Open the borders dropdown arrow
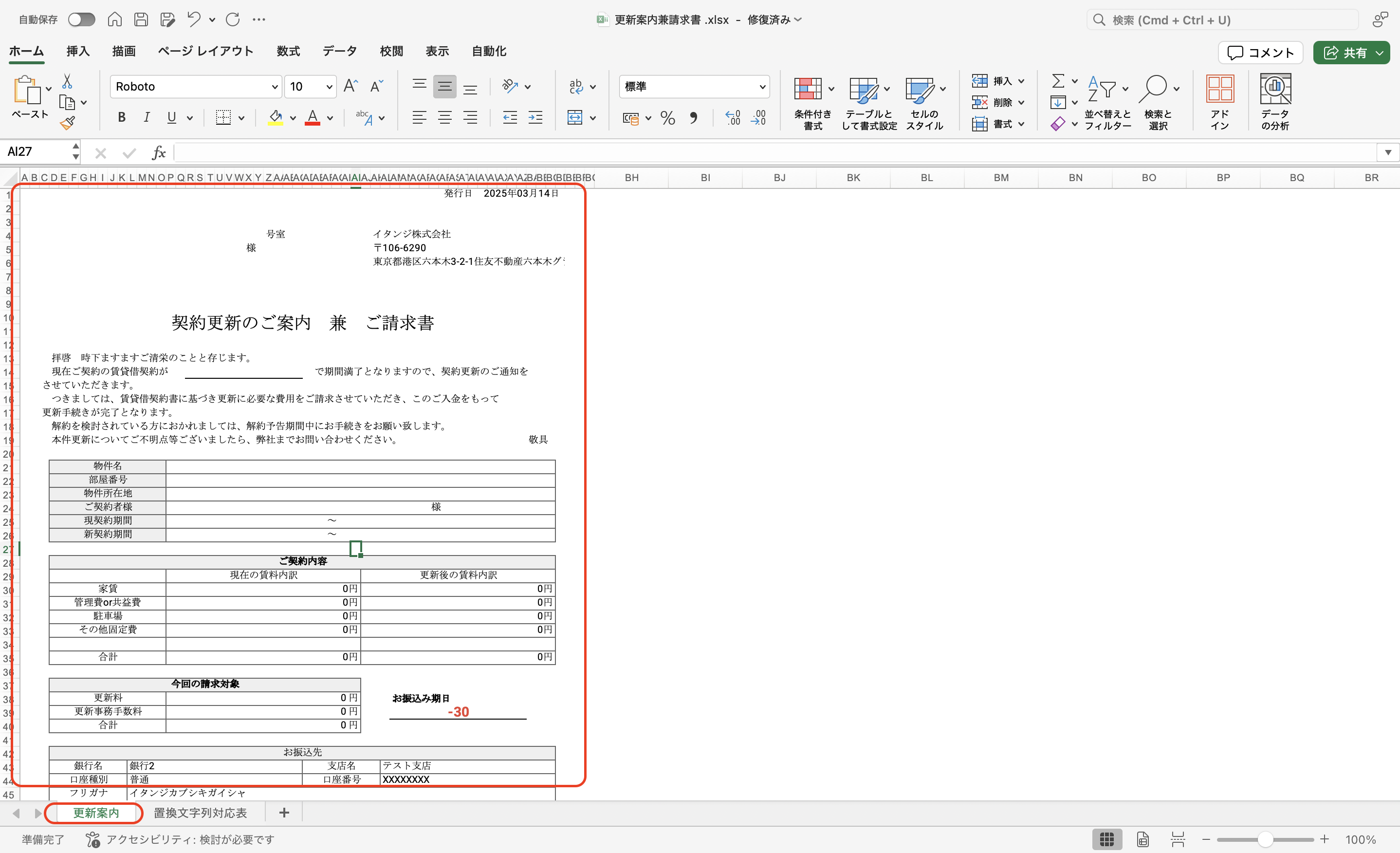Viewport: 1400px width, 853px height. [x=241, y=118]
